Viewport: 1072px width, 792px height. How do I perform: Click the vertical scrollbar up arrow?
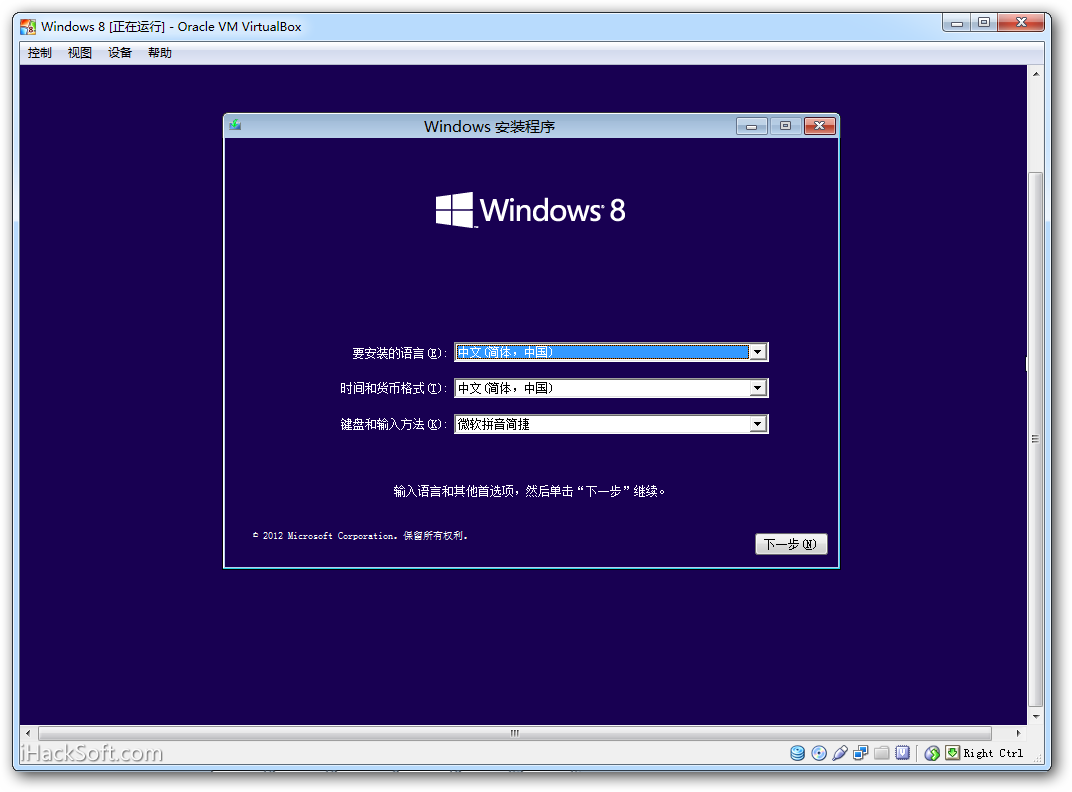pos(1036,73)
